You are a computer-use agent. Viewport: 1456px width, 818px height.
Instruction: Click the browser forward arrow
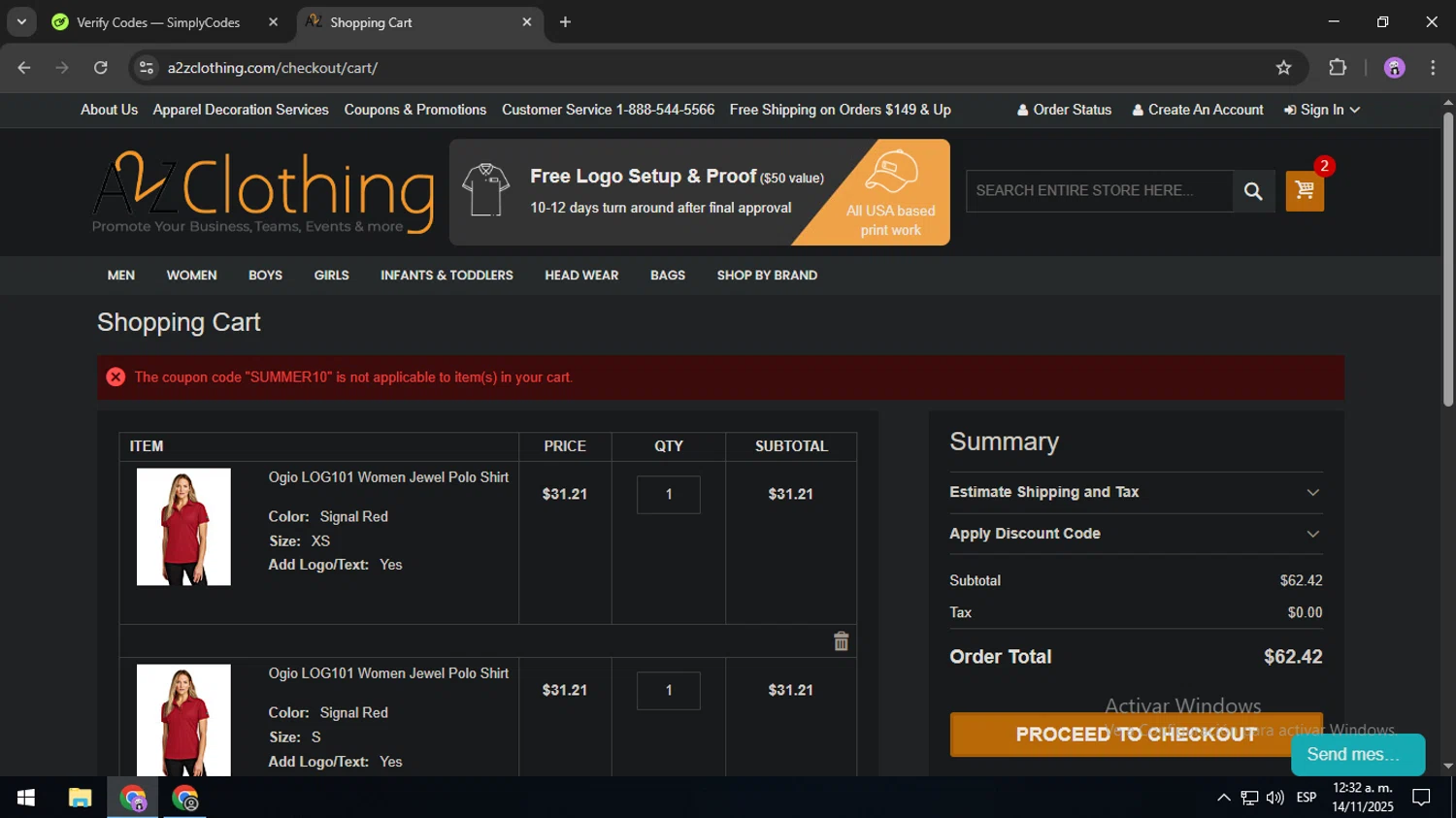pyautogui.click(x=62, y=68)
